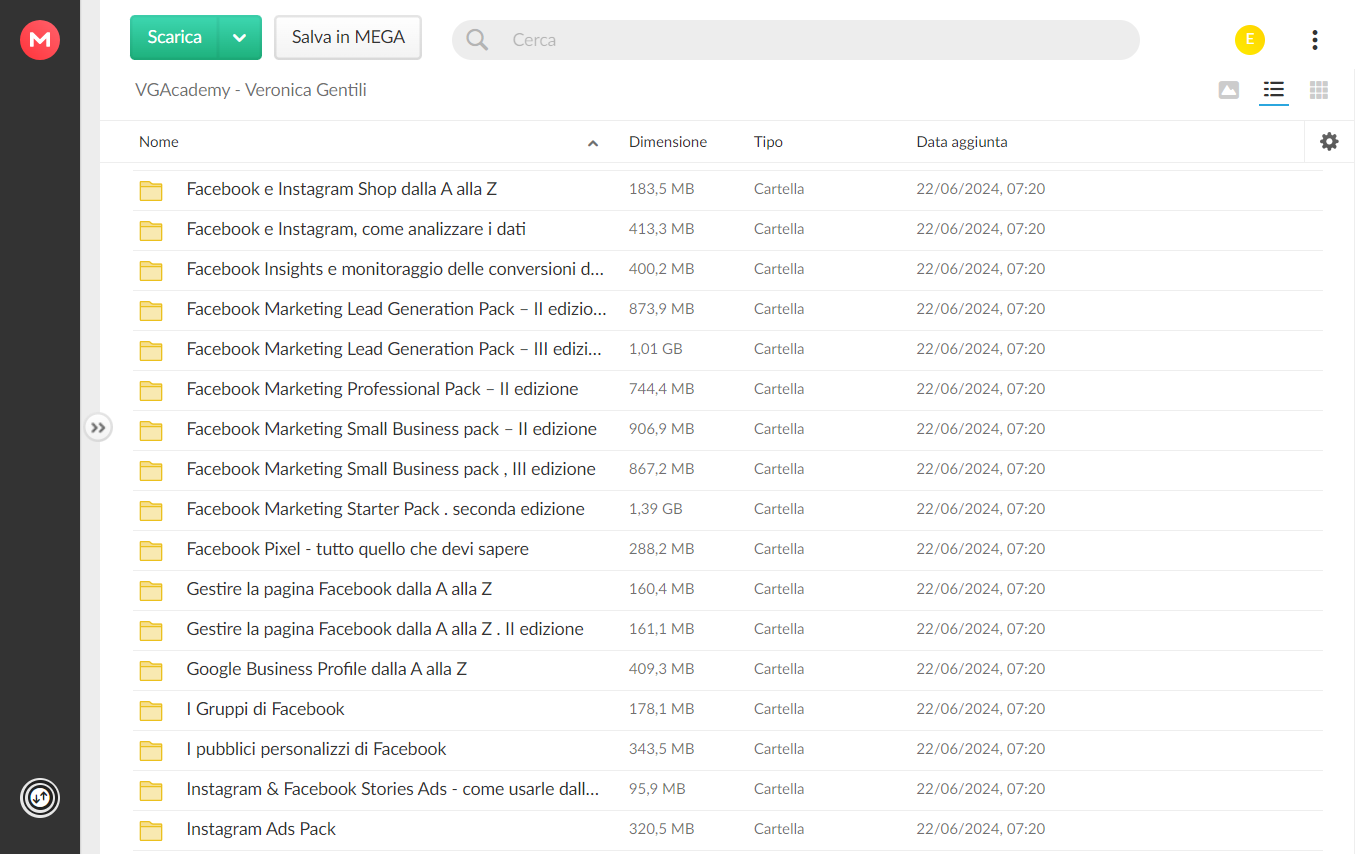
Task: Click the Salva in MEGA button
Action: [x=348, y=38]
